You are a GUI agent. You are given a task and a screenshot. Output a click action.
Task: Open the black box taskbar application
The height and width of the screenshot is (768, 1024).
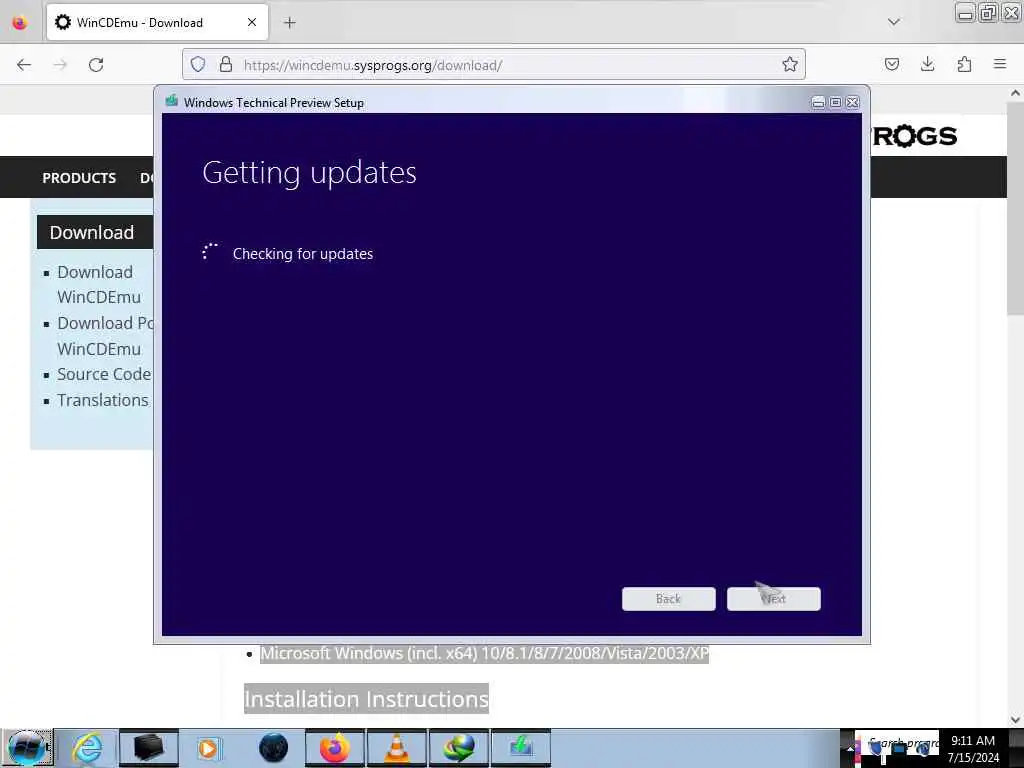pos(148,748)
